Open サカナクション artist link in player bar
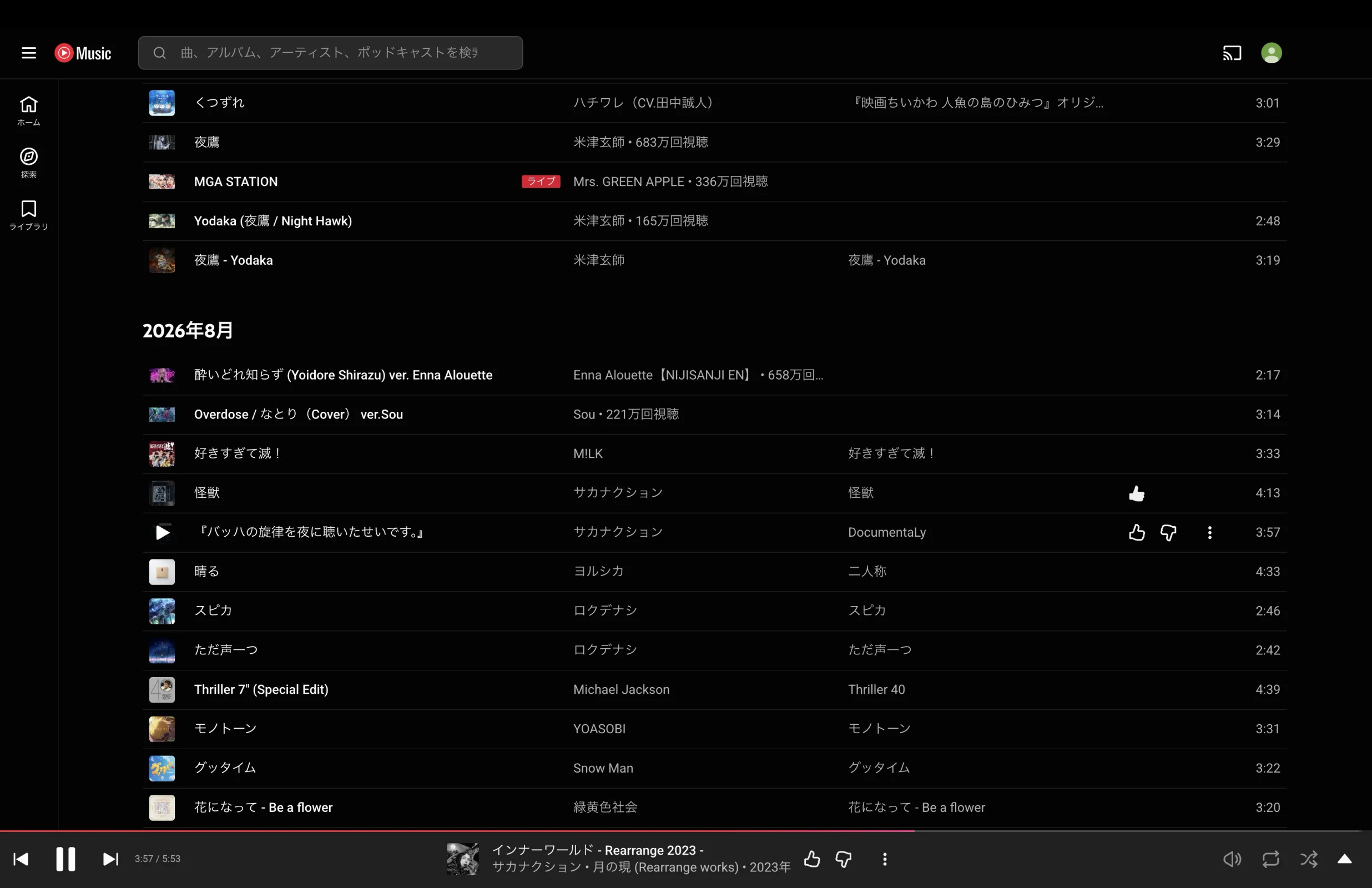The height and width of the screenshot is (888, 1372). click(537, 867)
